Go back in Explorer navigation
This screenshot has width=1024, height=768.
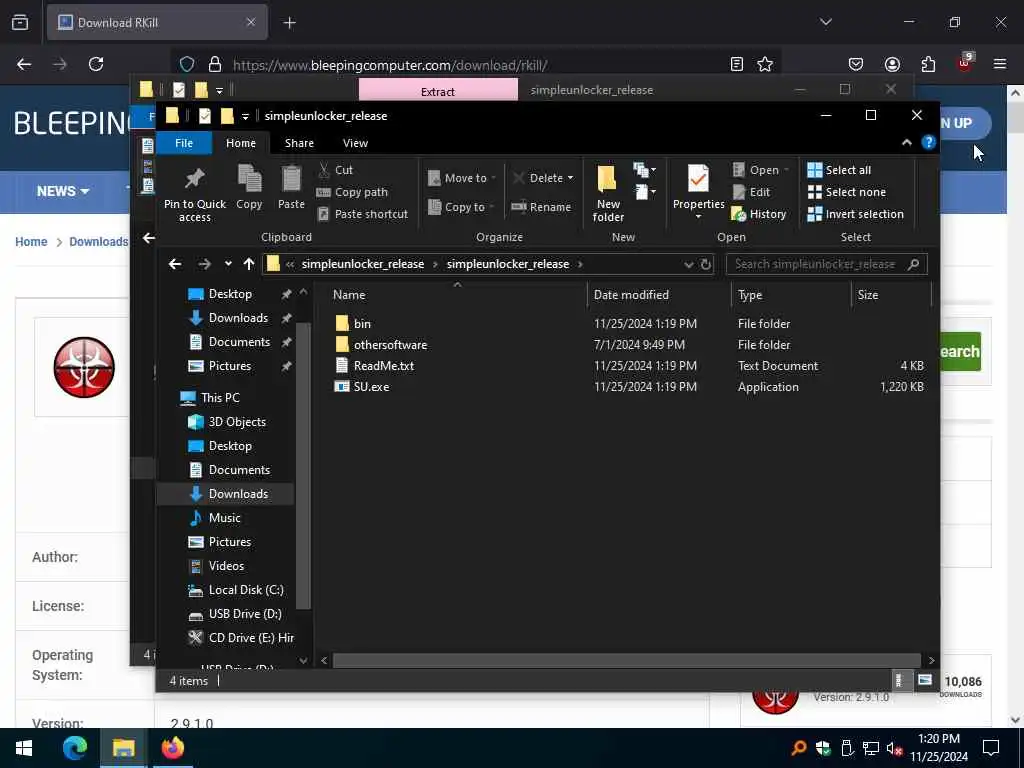click(174, 264)
